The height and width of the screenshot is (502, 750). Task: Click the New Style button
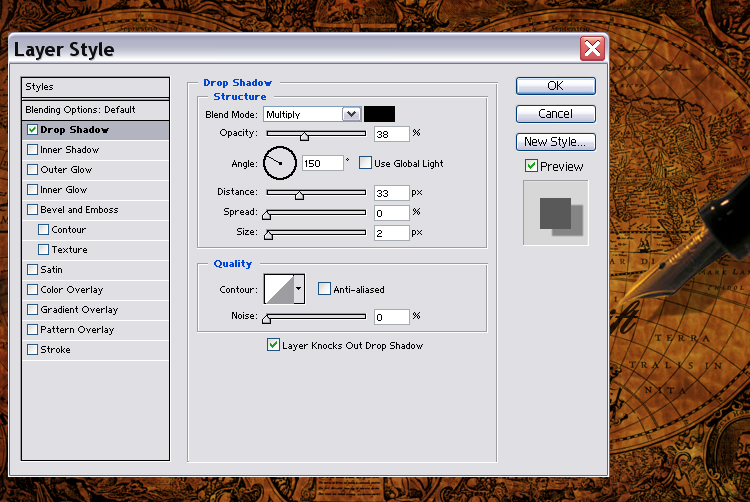(x=555, y=142)
